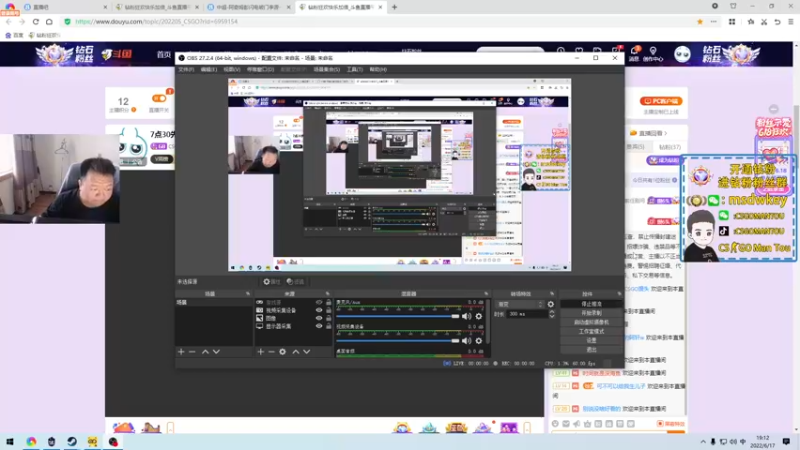Go back in browser history
The height and width of the screenshot is (450, 800).
(x=9, y=21)
